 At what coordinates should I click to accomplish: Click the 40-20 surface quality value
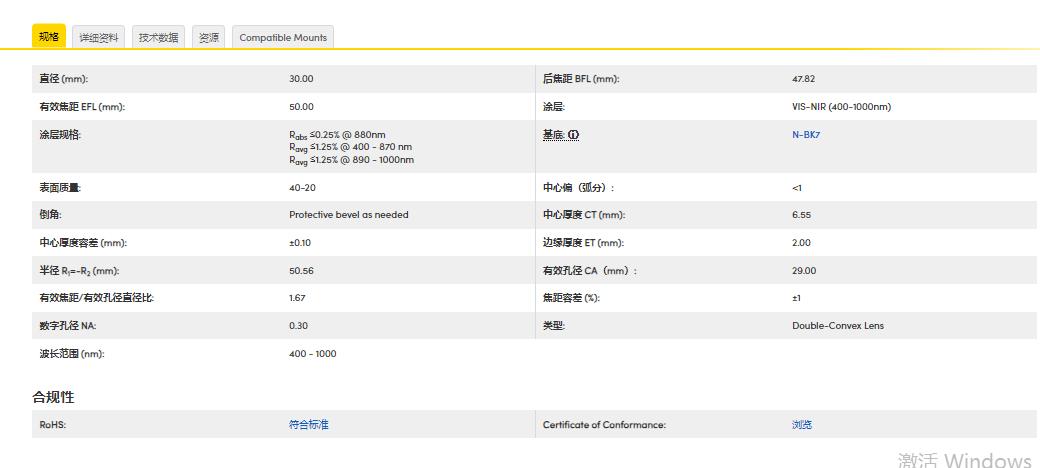click(301, 187)
